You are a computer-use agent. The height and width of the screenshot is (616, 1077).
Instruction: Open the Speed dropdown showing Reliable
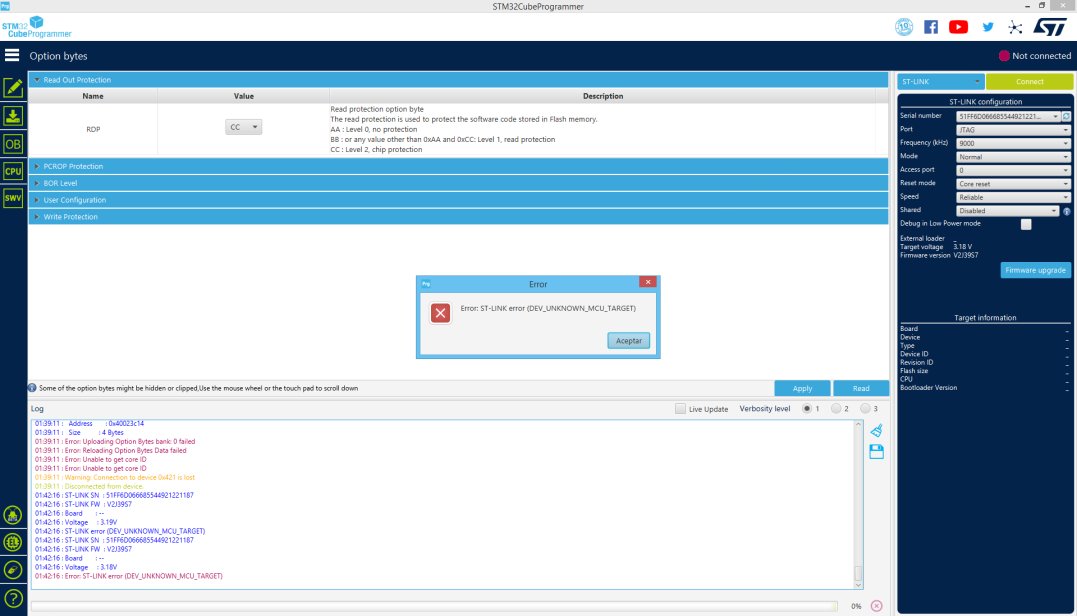click(x=1014, y=197)
